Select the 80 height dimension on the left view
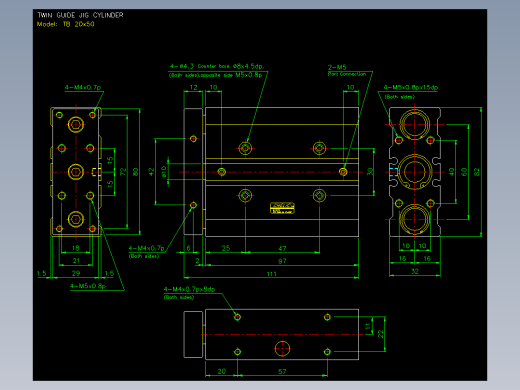Image resolution: width=520 pixels, height=390 pixels. pyautogui.click(x=135, y=172)
